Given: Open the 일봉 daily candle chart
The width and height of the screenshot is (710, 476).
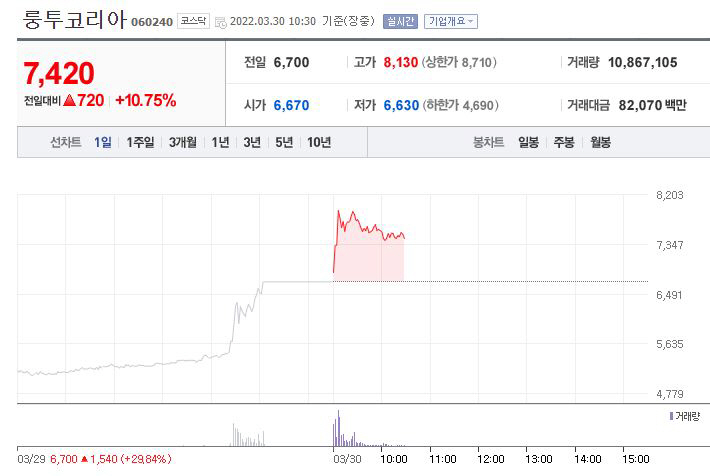Looking at the screenshot, I should point(528,142).
